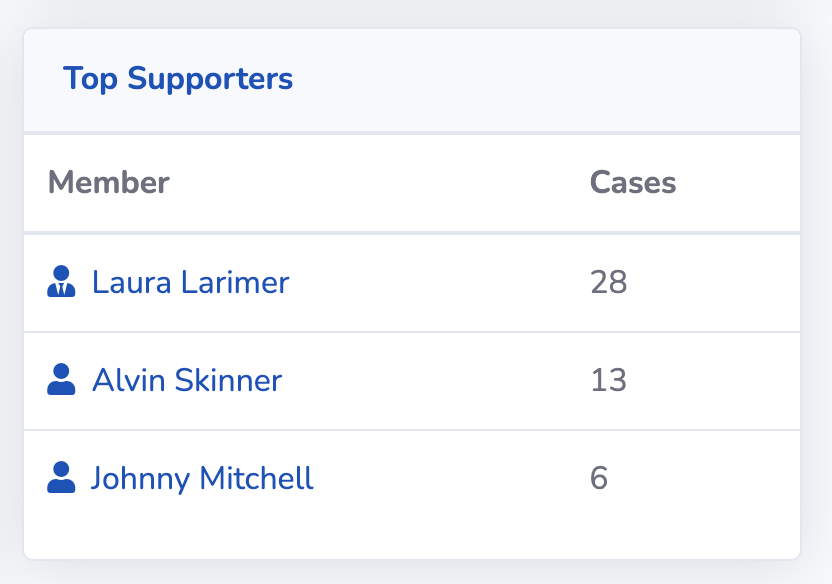This screenshot has height=584, width=832.
Task: Click the Cases column header
Action: (633, 182)
